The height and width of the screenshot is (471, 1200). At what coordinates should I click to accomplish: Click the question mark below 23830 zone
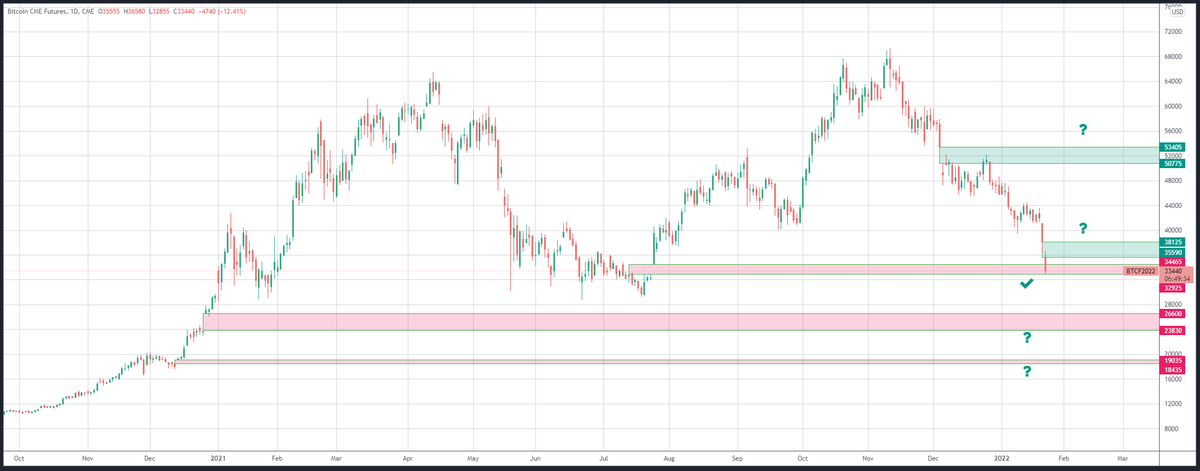1027,338
